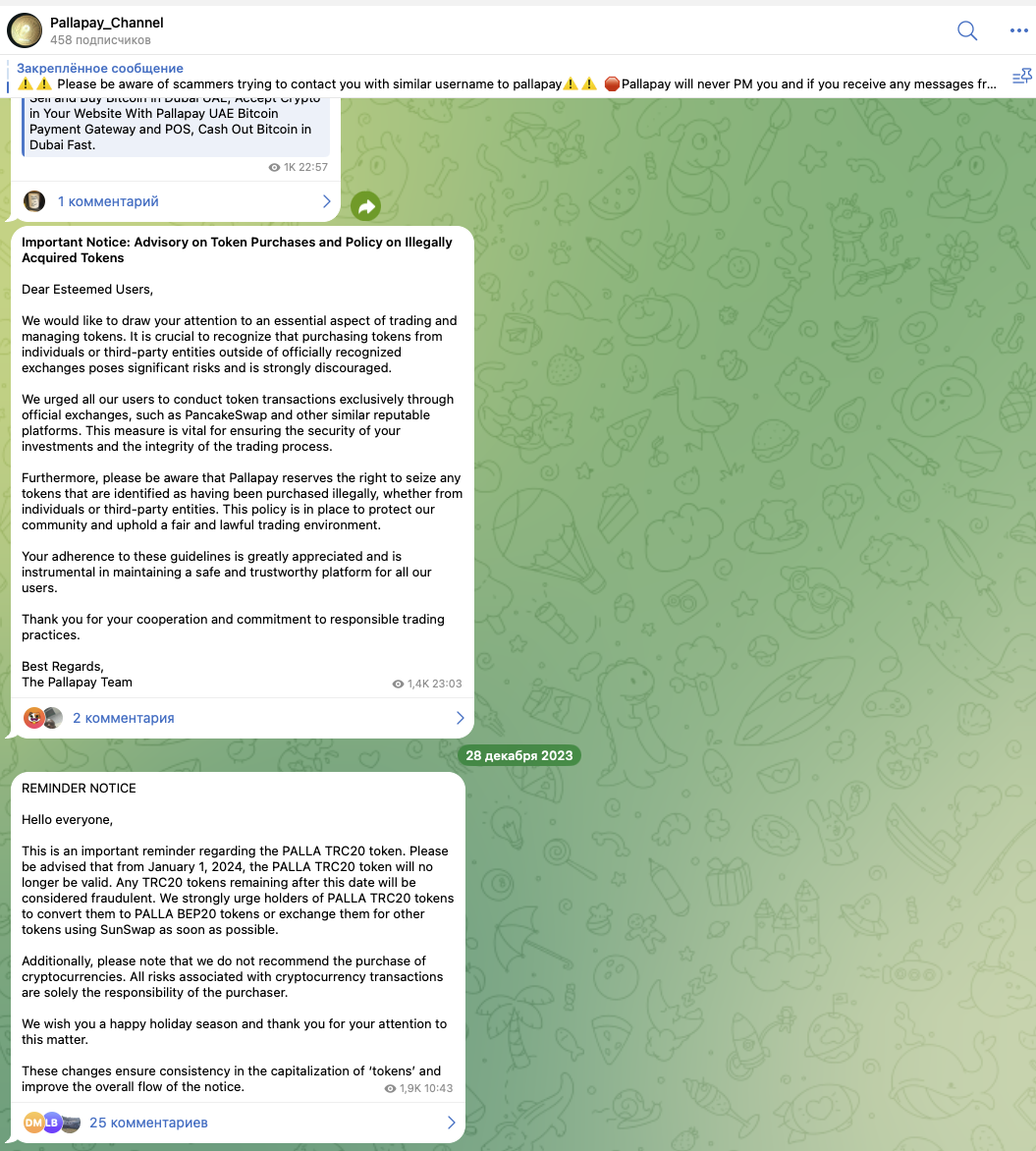Click commenter avatars beside 2 комментария

42,718
